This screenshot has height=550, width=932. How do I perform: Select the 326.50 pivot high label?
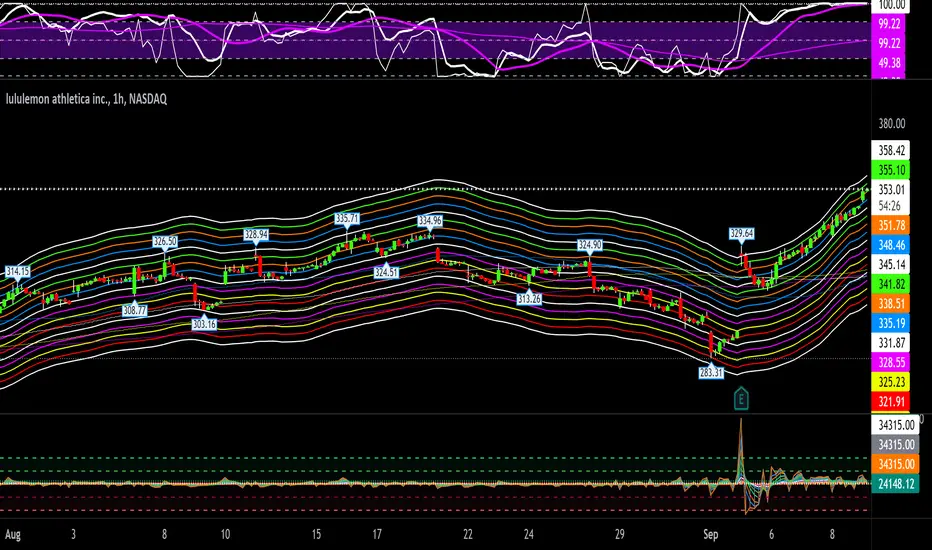coord(165,241)
